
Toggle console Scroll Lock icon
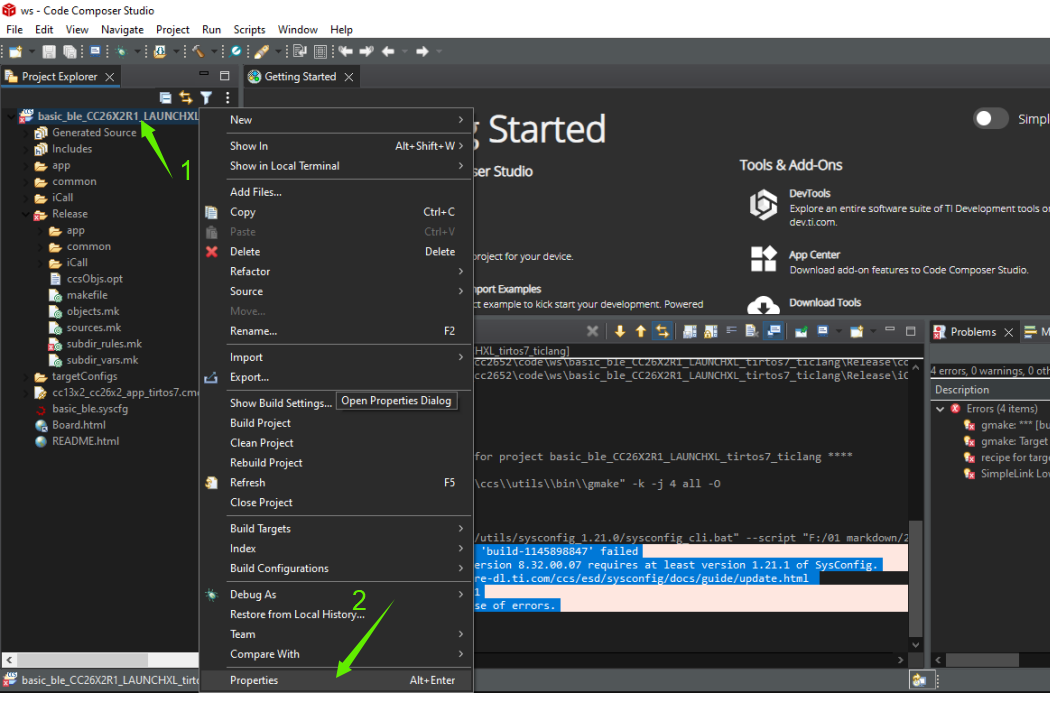(x=710, y=331)
